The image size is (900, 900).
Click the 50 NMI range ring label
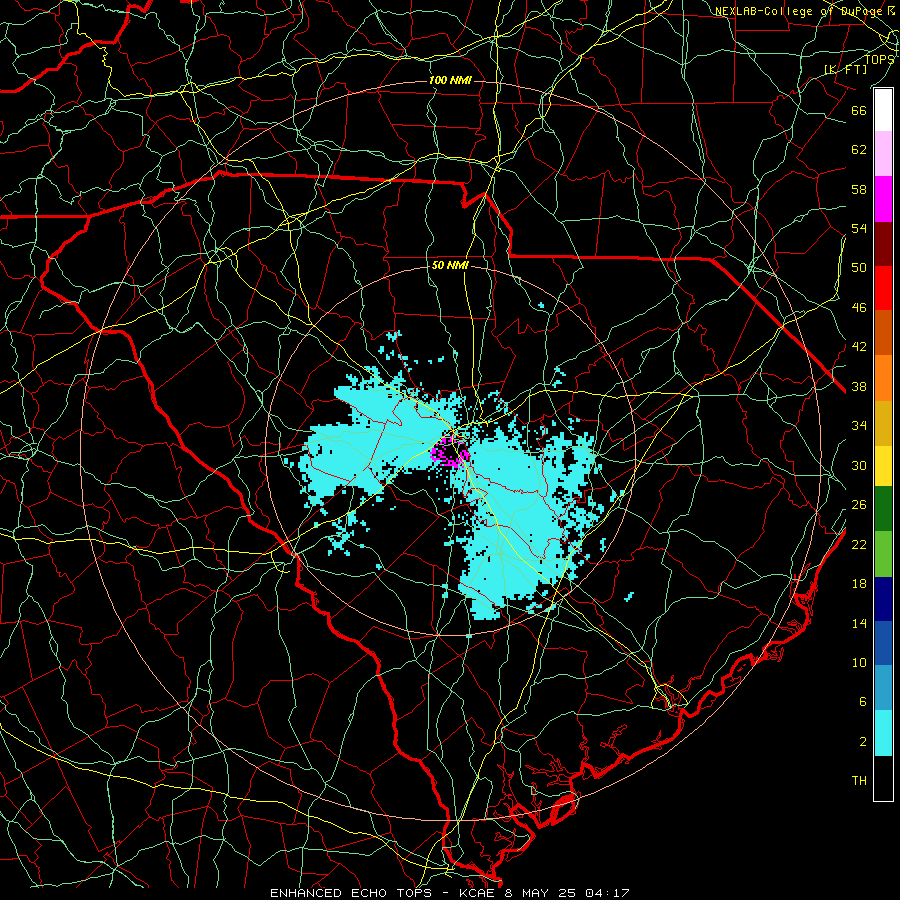click(x=450, y=265)
